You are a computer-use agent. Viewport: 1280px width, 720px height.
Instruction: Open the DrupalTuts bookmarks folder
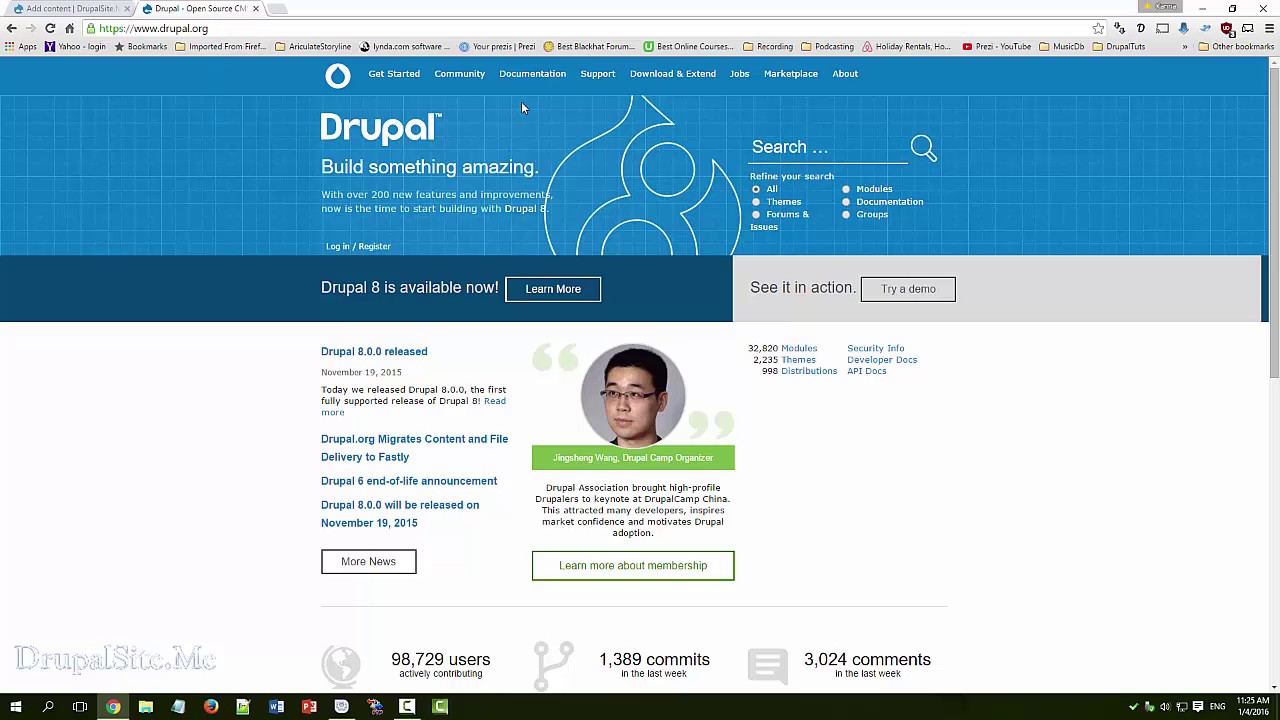[1119, 46]
